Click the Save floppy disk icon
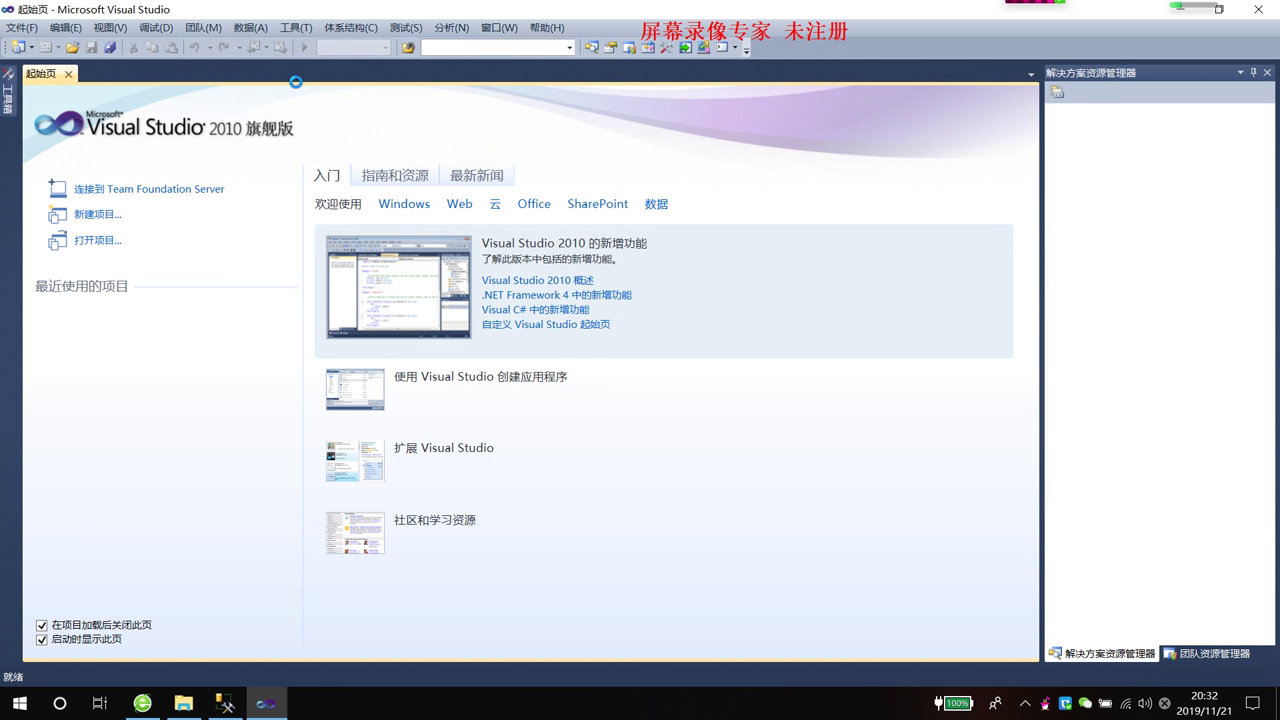Screen dimensions: 1280x720 coord(91,47)
